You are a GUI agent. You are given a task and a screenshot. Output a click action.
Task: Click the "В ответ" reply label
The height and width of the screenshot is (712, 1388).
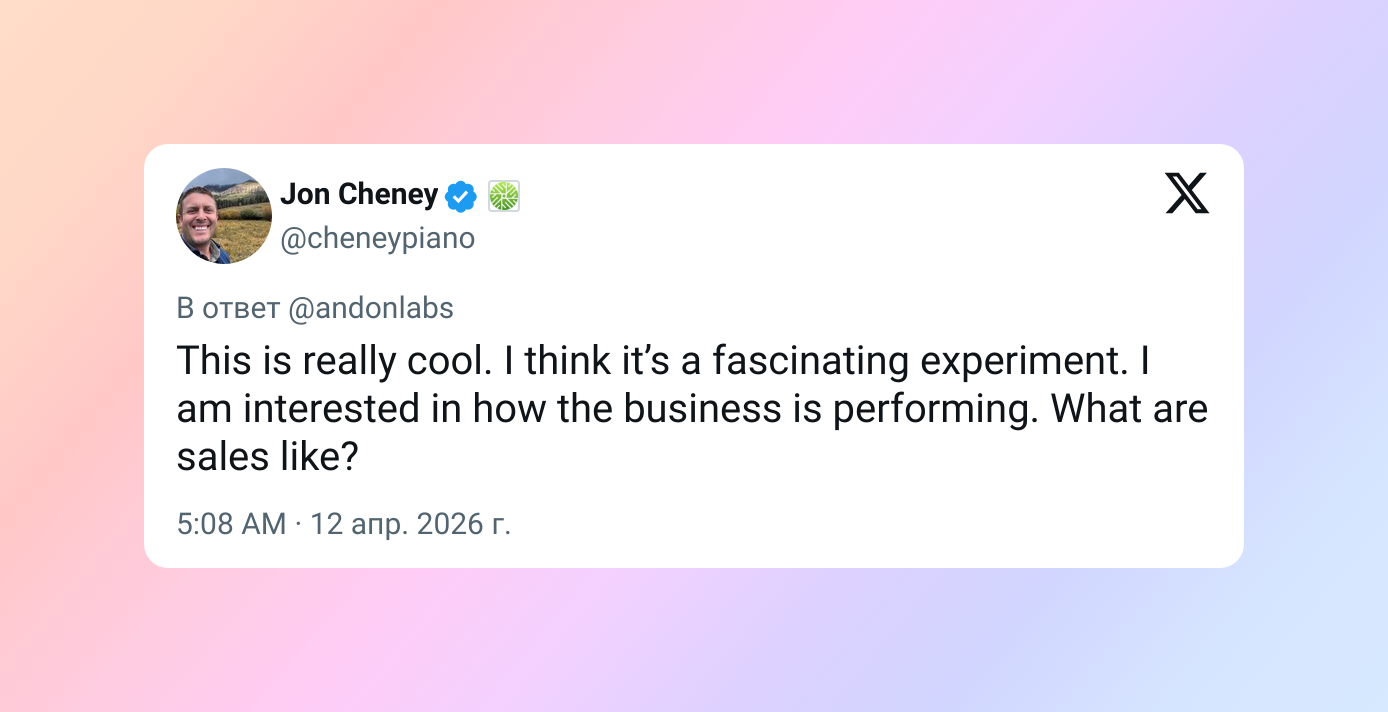point(227,308)
